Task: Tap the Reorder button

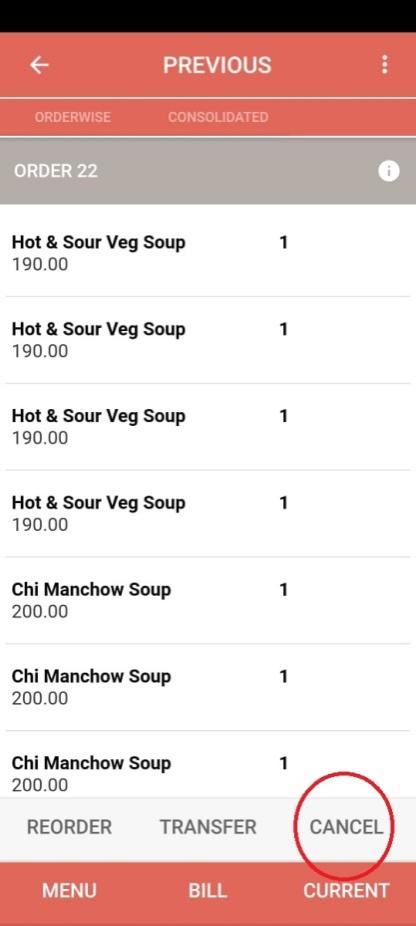Action: [69, 827]
